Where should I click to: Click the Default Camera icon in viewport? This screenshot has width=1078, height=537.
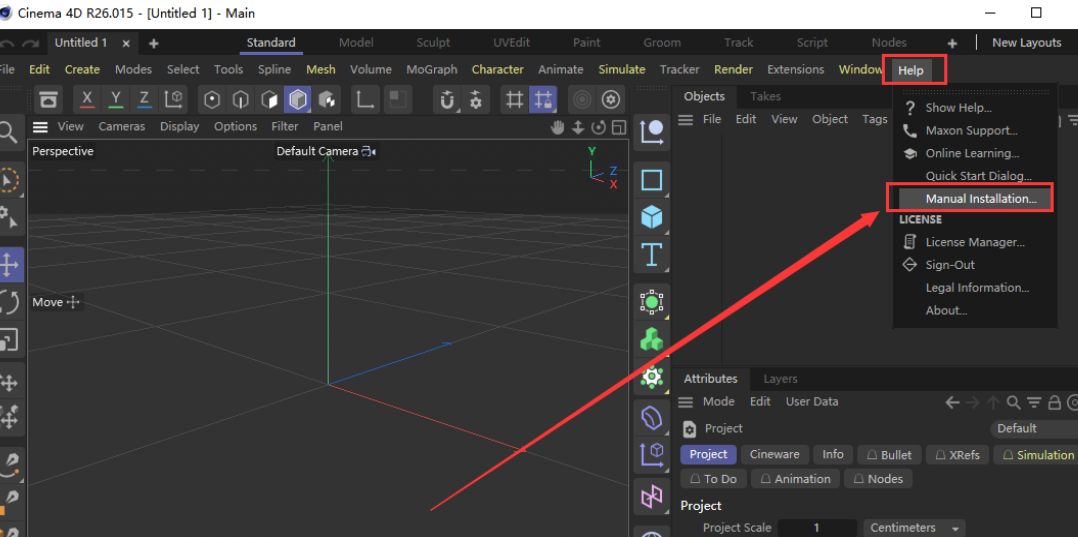pyautogui.click(x=369, y=151)
